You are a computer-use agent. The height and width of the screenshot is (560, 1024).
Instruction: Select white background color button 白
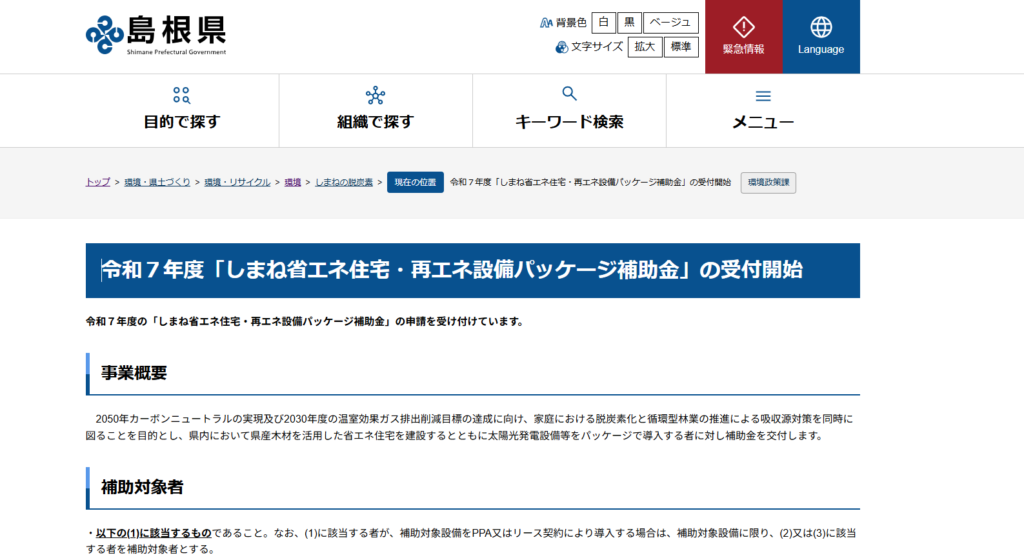click(x=603, y=23)
